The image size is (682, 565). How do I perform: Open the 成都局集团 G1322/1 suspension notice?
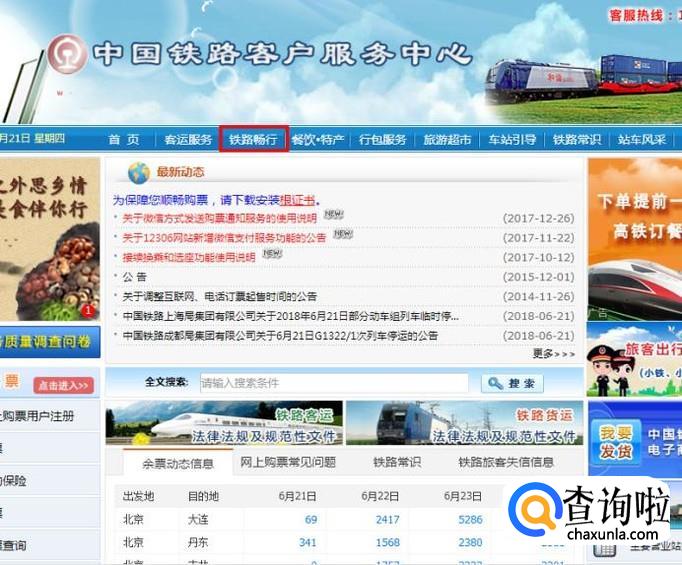(280, 336)
